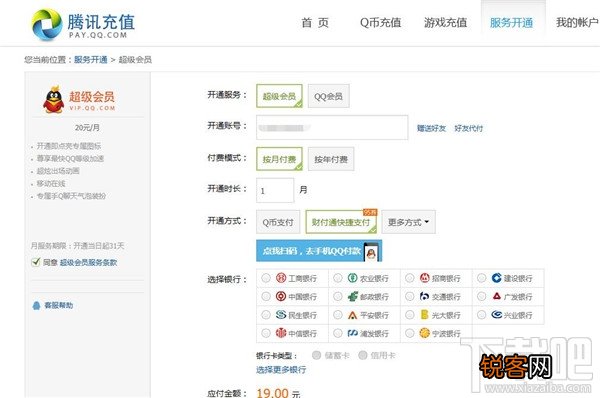Image resolution: width=600 pixels, height=398 pixels.
Task: Focus the 开通时长 months input field
Action: point(275,190)
